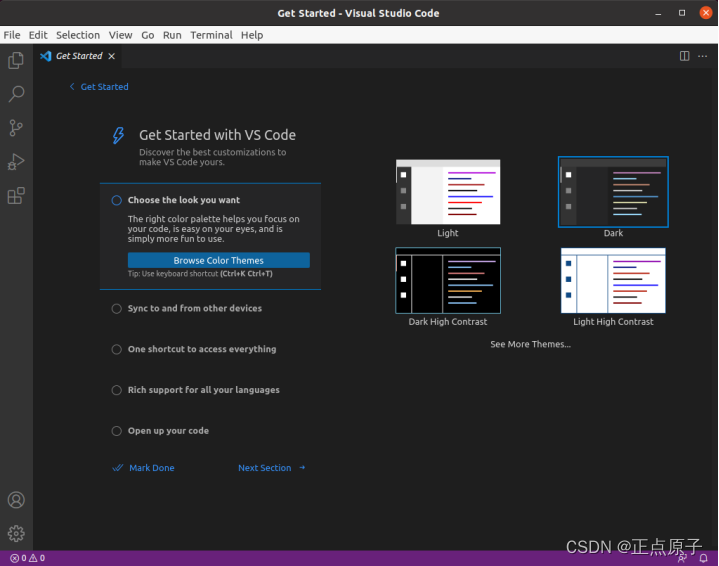Click the Next Section arrow icon
The width and height of the screenshot is (719, 566).
302,467
